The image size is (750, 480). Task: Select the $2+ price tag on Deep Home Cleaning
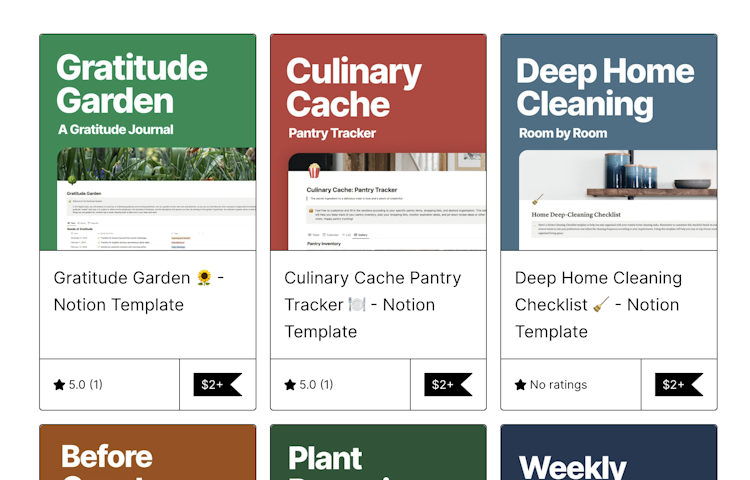(679, 384)
